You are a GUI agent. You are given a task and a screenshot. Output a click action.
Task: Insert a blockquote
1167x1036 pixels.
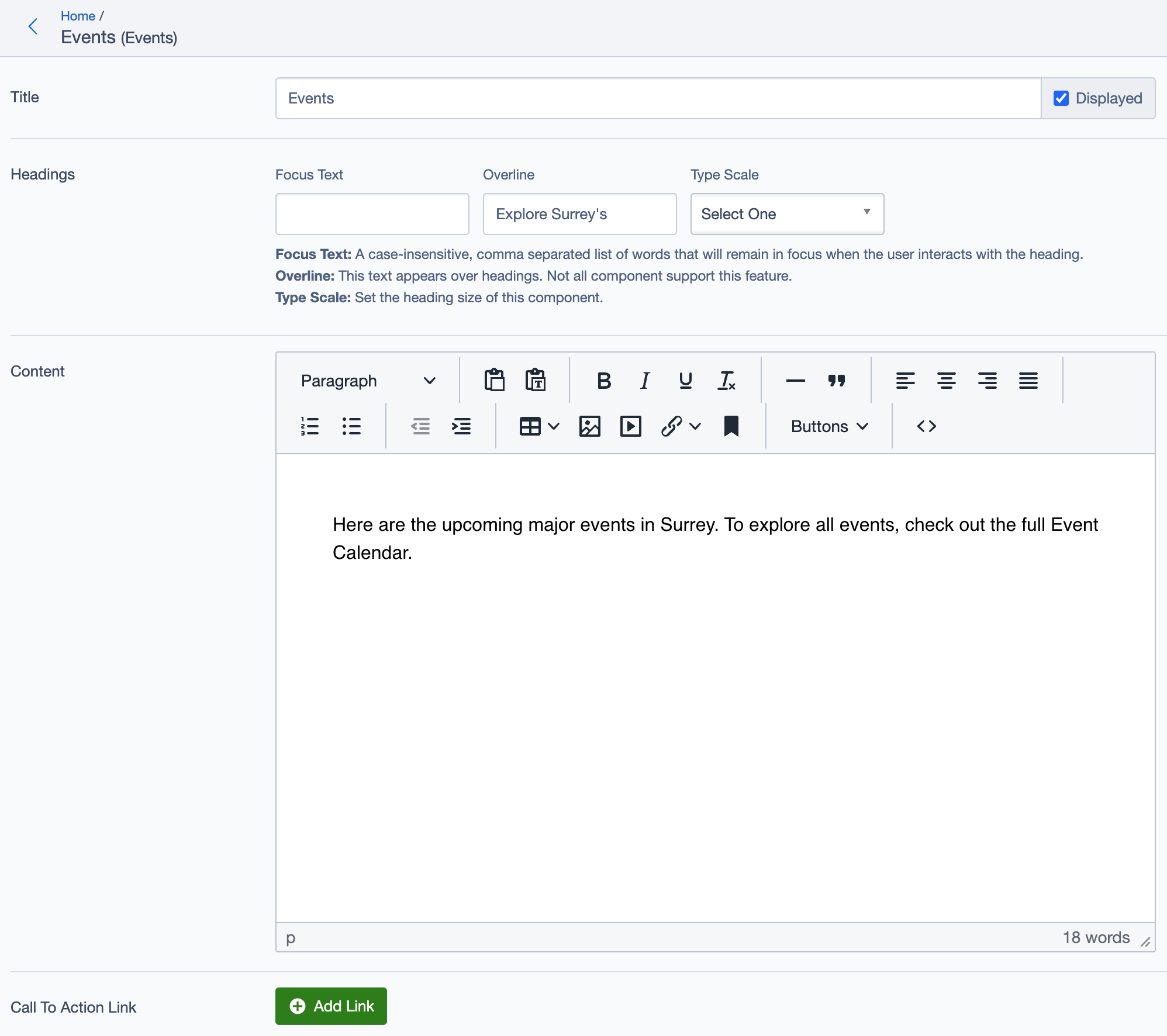click(x=836, y=381)
